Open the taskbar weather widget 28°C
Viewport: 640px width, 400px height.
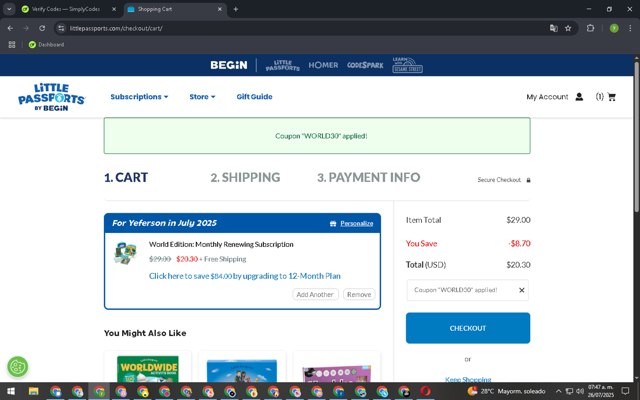click(506, 391)
